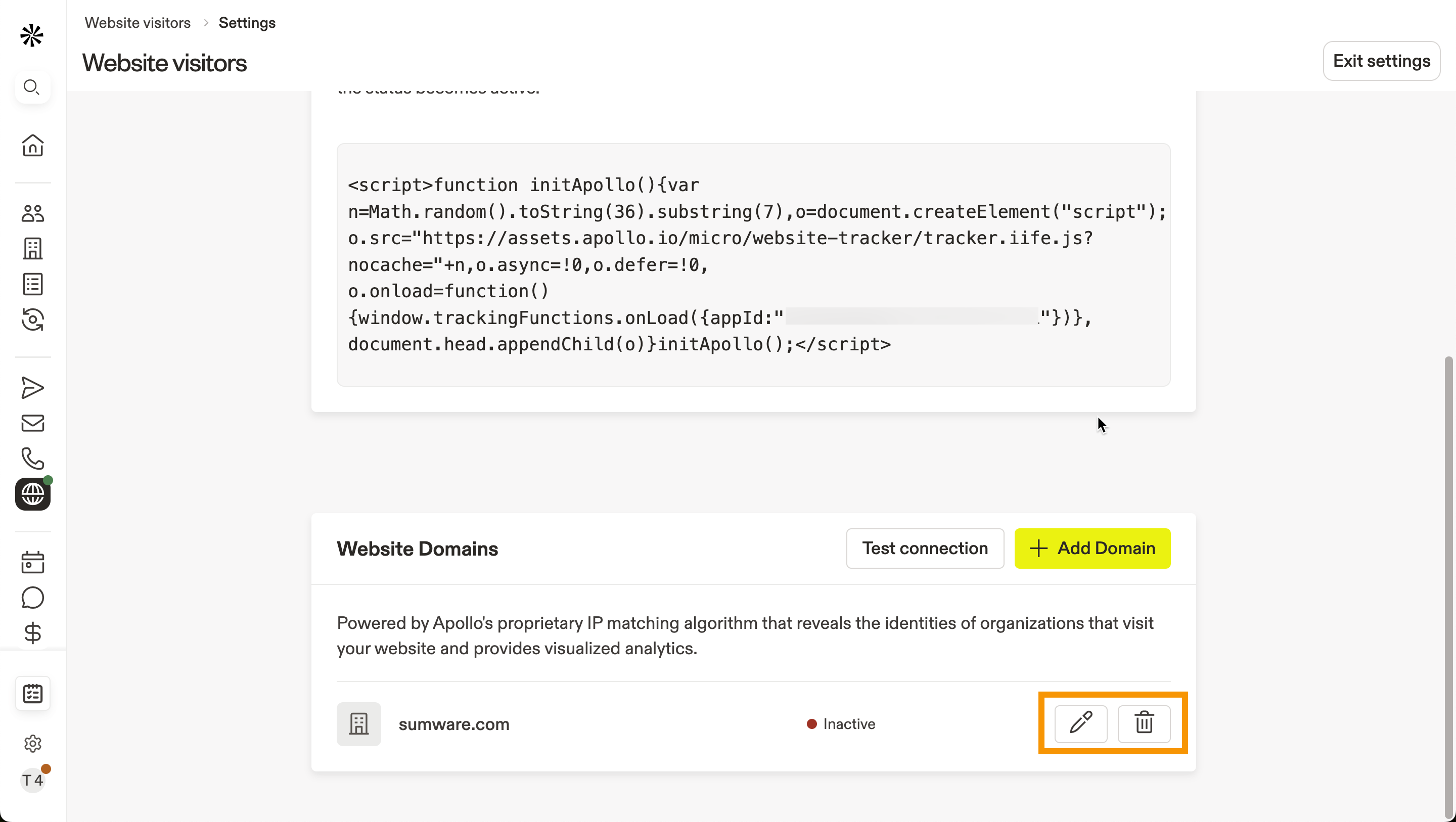
Task: Open Deals dollar icon in sidebar
Action: [x=33, y=632]
